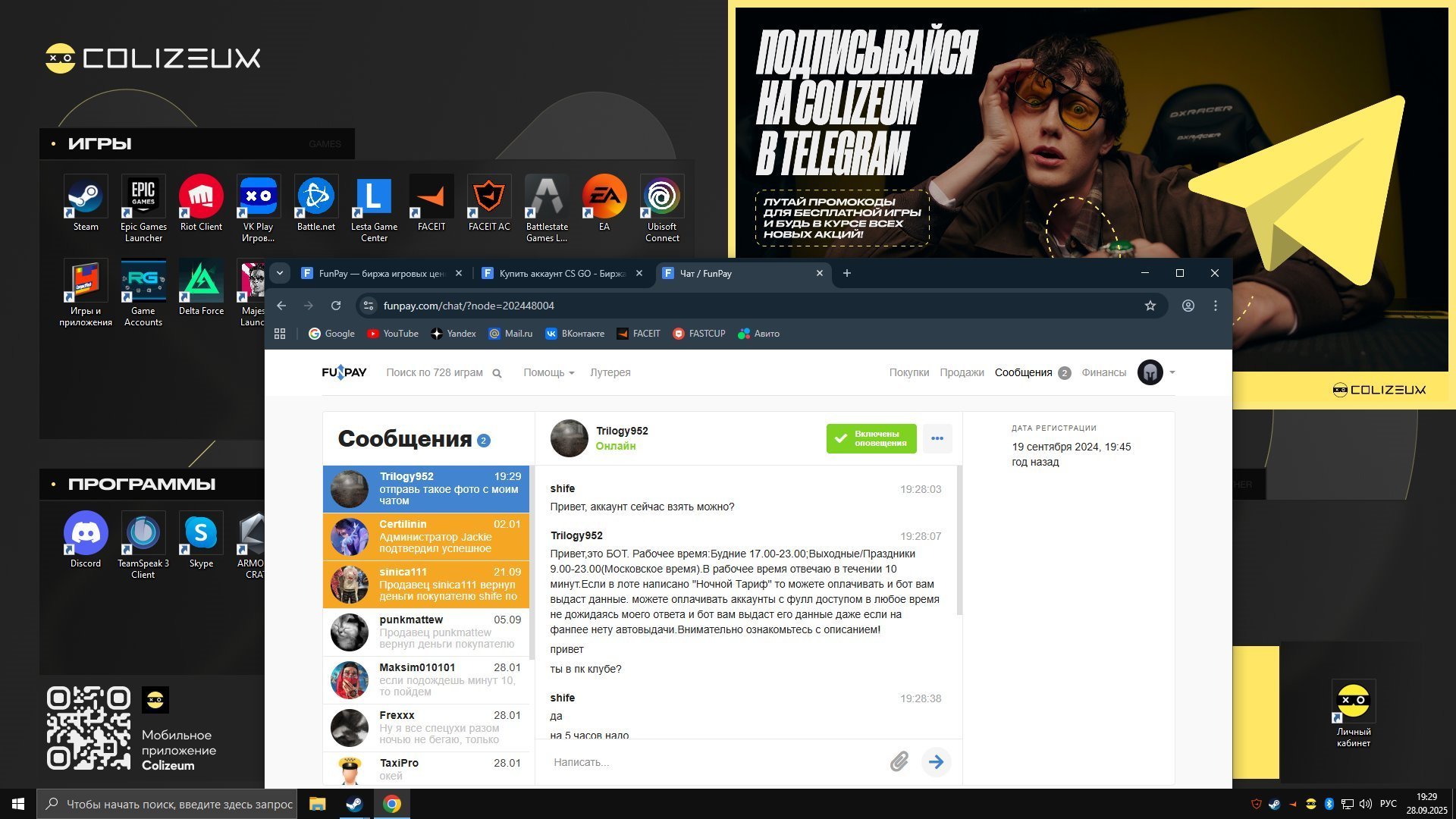Open the Личный кабинет desktop shortcut
The height and width of the screenshot is (819, 1456).
tap(1354, 713)
